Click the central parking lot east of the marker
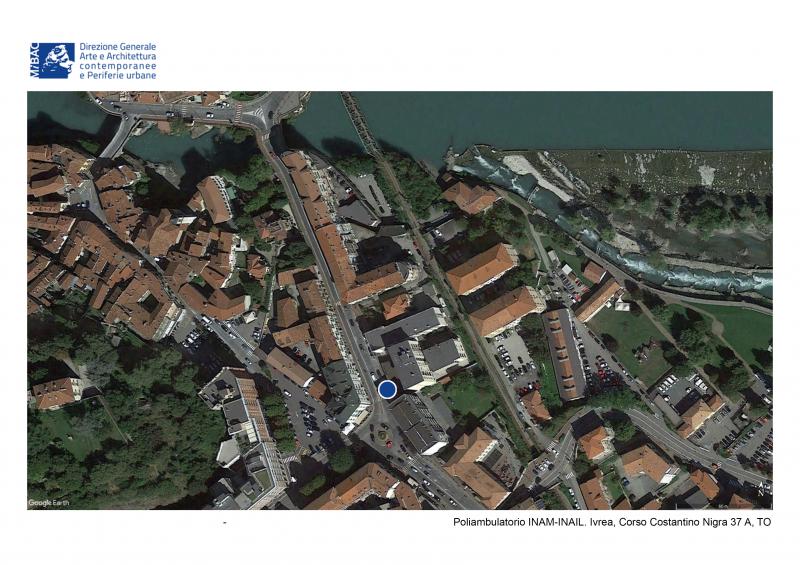 point(514,357)
